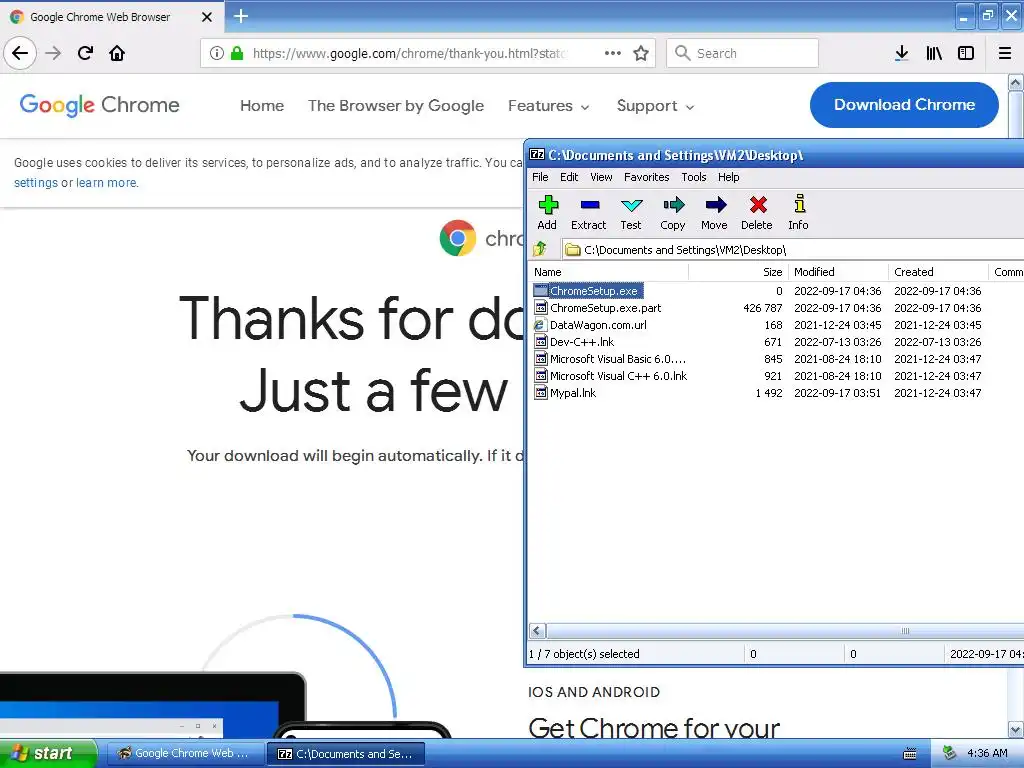Click the 4:36 AM taskbar clock

coord(987,753)
